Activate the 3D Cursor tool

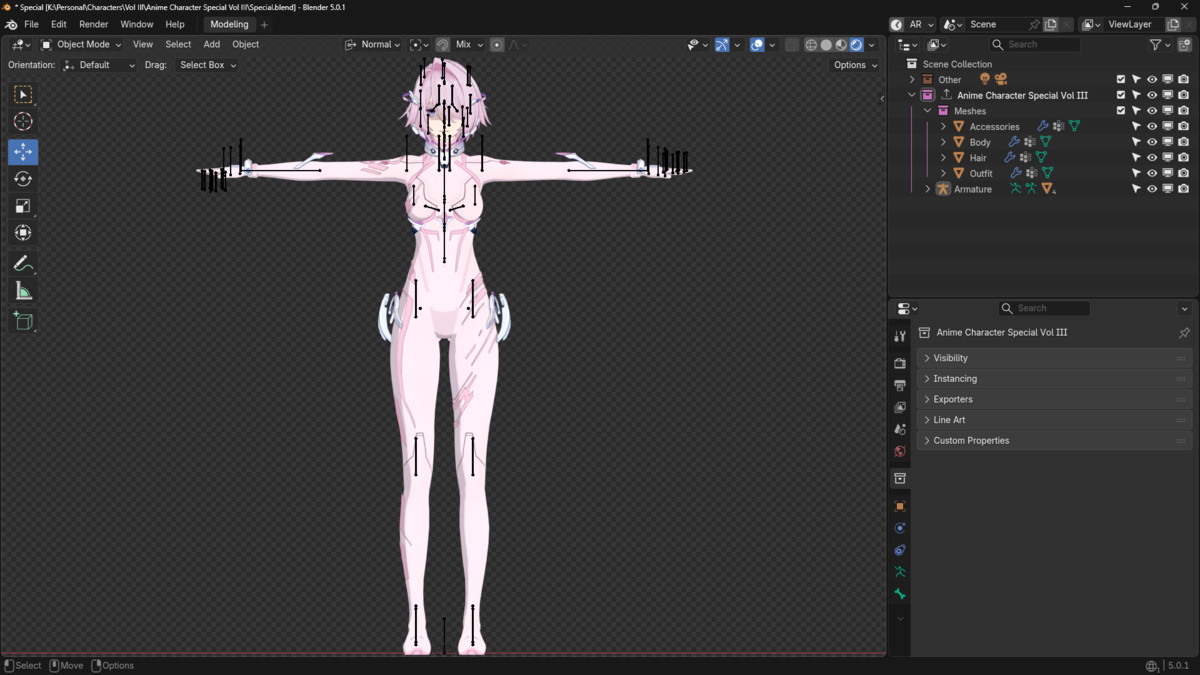[23, 122]
